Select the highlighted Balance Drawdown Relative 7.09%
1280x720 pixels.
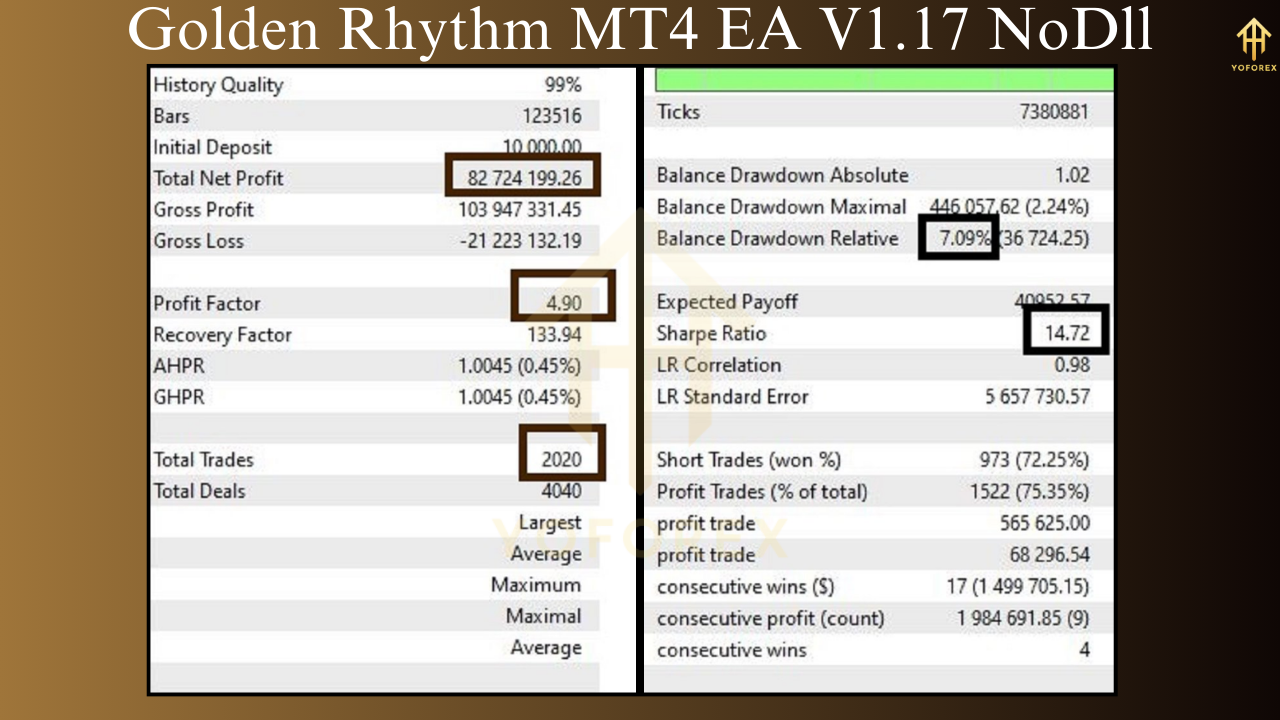pyautogui.click(x=957, y=238)
